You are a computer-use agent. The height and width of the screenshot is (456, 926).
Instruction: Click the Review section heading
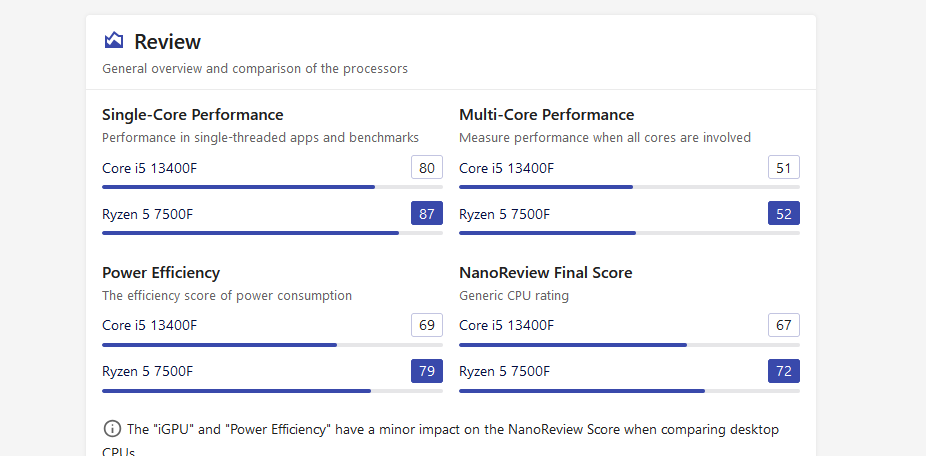(x=167, y=42)
